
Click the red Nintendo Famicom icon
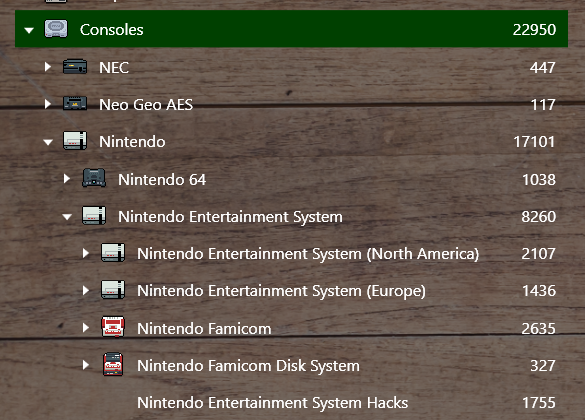(113, 327)
